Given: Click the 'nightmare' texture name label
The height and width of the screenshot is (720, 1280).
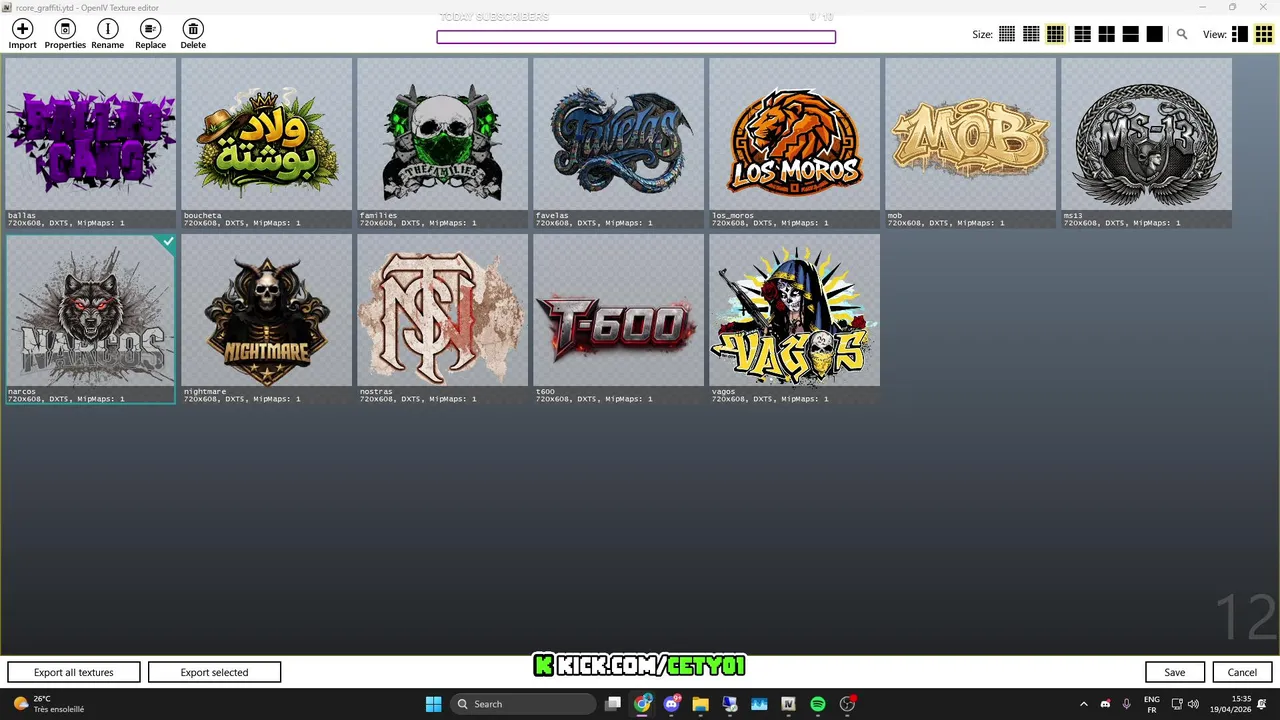Looking at the screenshot, I should pos(205,391).
